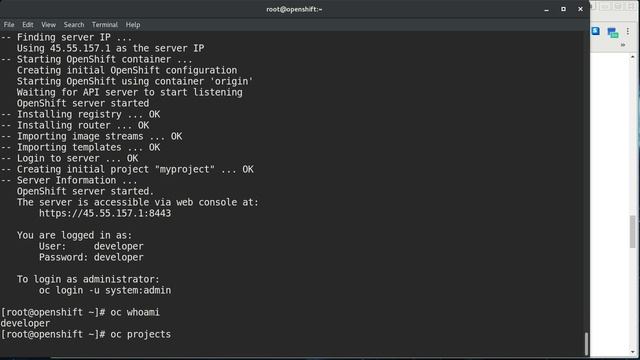Click the 'Creating initial OpenShift configuration' line

coord(127,70)
